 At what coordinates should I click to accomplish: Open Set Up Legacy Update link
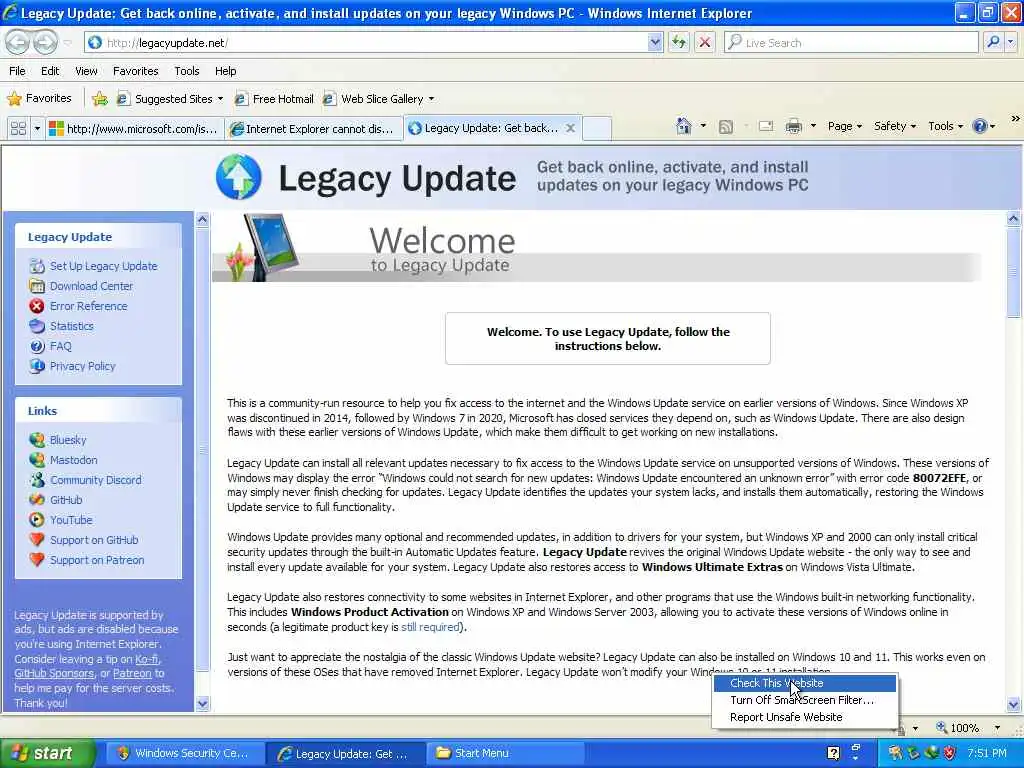click(x=103, y=266)
